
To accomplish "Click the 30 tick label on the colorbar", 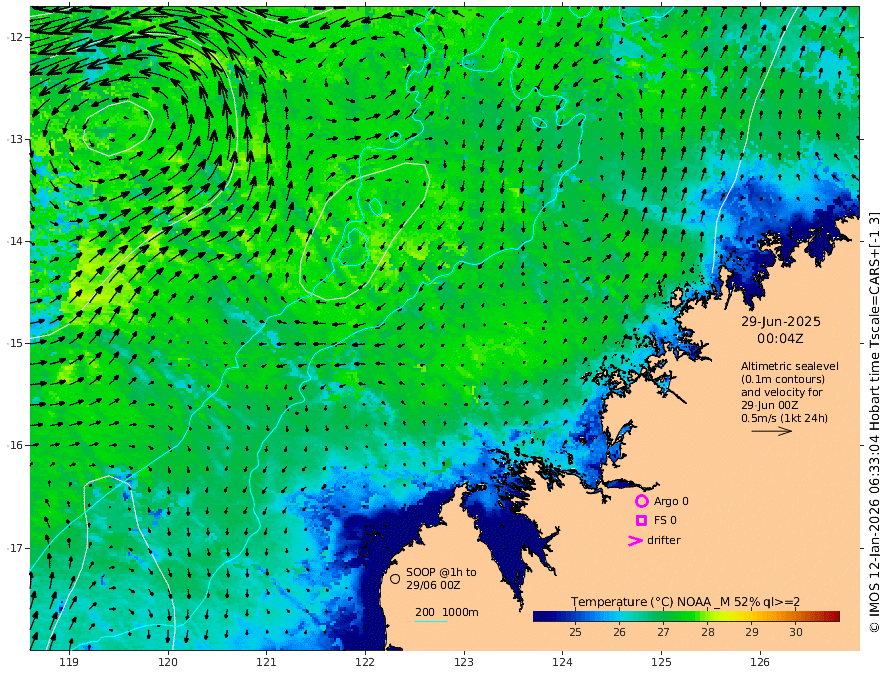I will pos(796,632).
